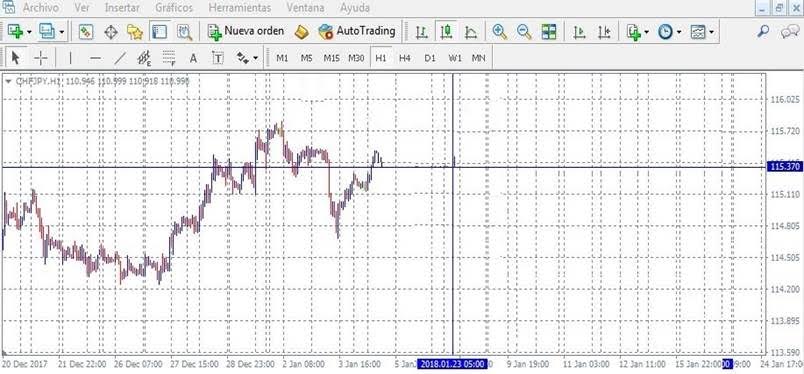This screenshot has height=374, width=804.
Task: Select the Crosshair cursor tool
Action: coord(41,58)
